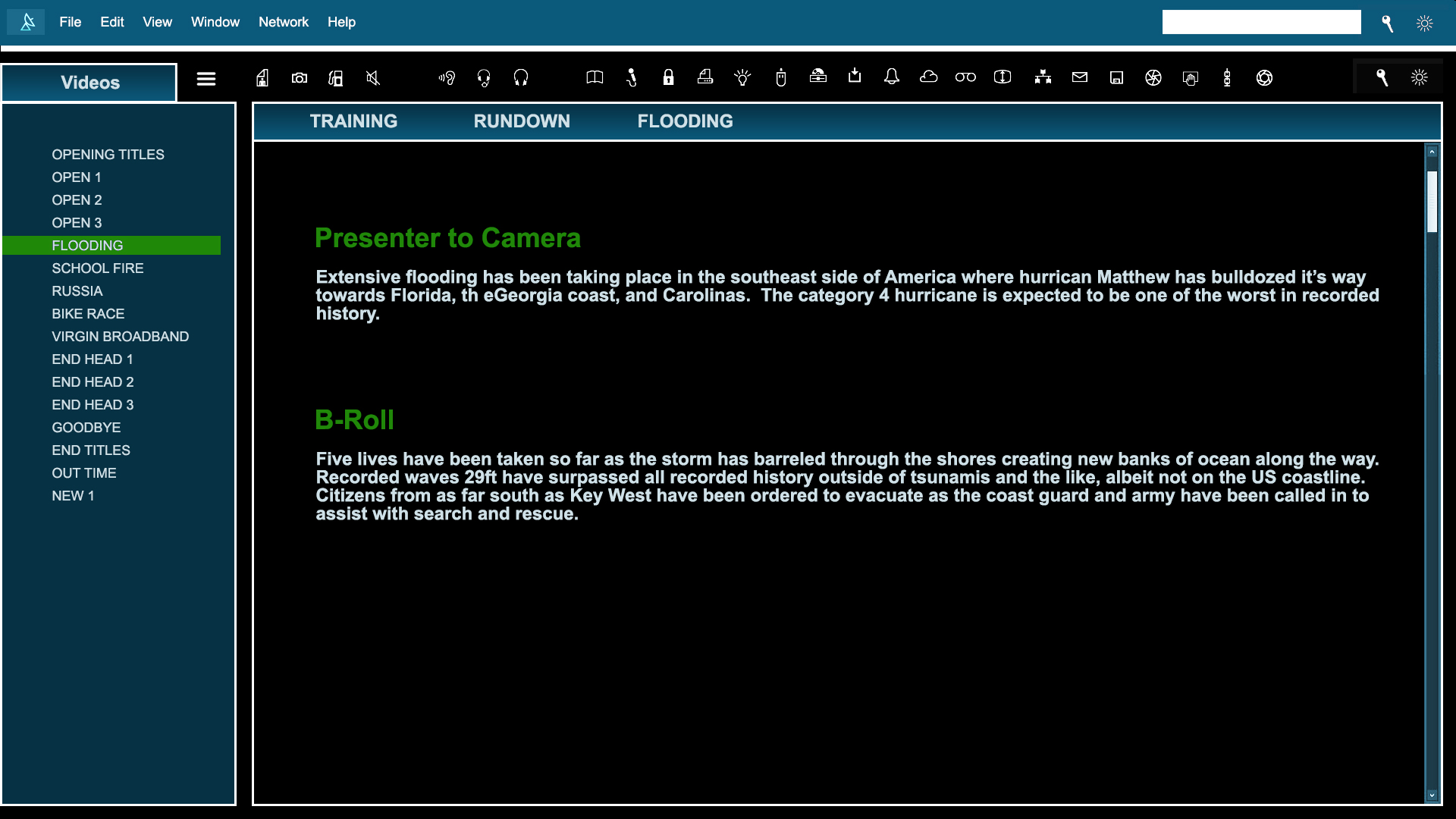Click the script scrollbar down arrow
Viewport: 1456px width, 819px height.
coord(1432,795)
